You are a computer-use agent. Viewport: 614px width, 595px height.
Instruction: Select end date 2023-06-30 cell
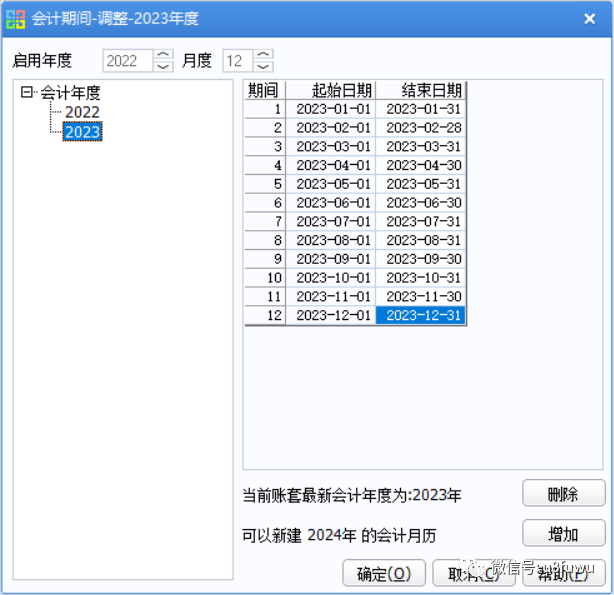pyautogui.click(x=421, y=203)
